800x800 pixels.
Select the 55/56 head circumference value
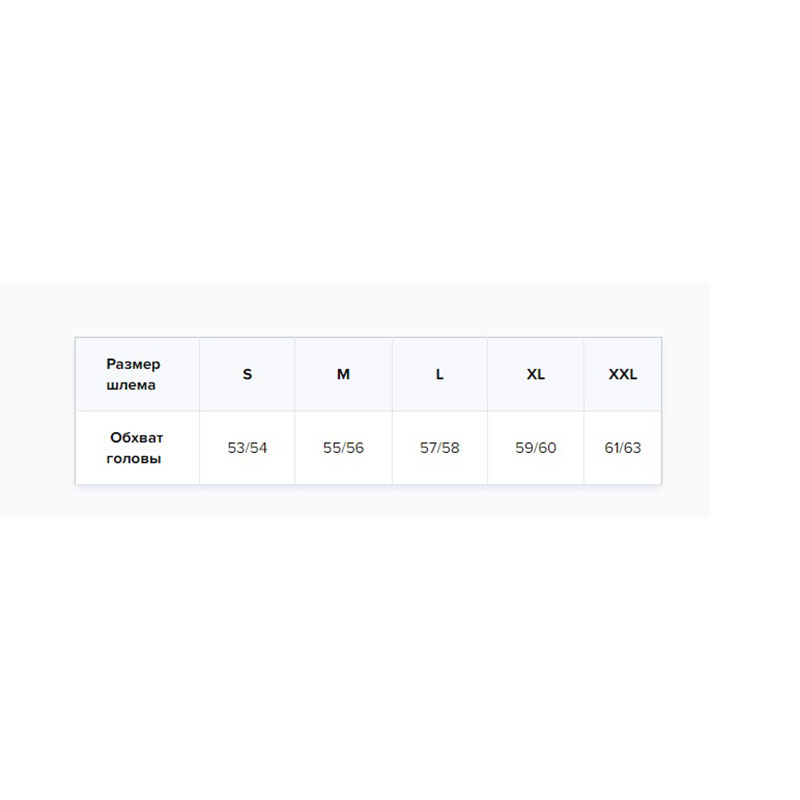(x=343, y=448)
